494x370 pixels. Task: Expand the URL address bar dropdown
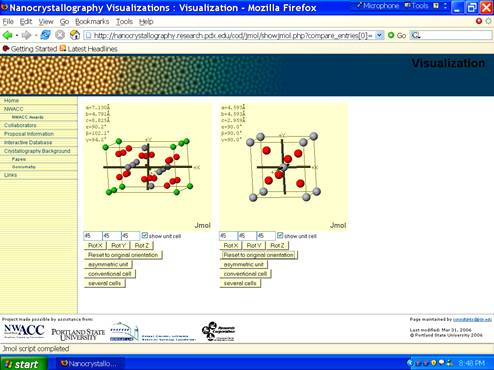[x=379, y=35]
